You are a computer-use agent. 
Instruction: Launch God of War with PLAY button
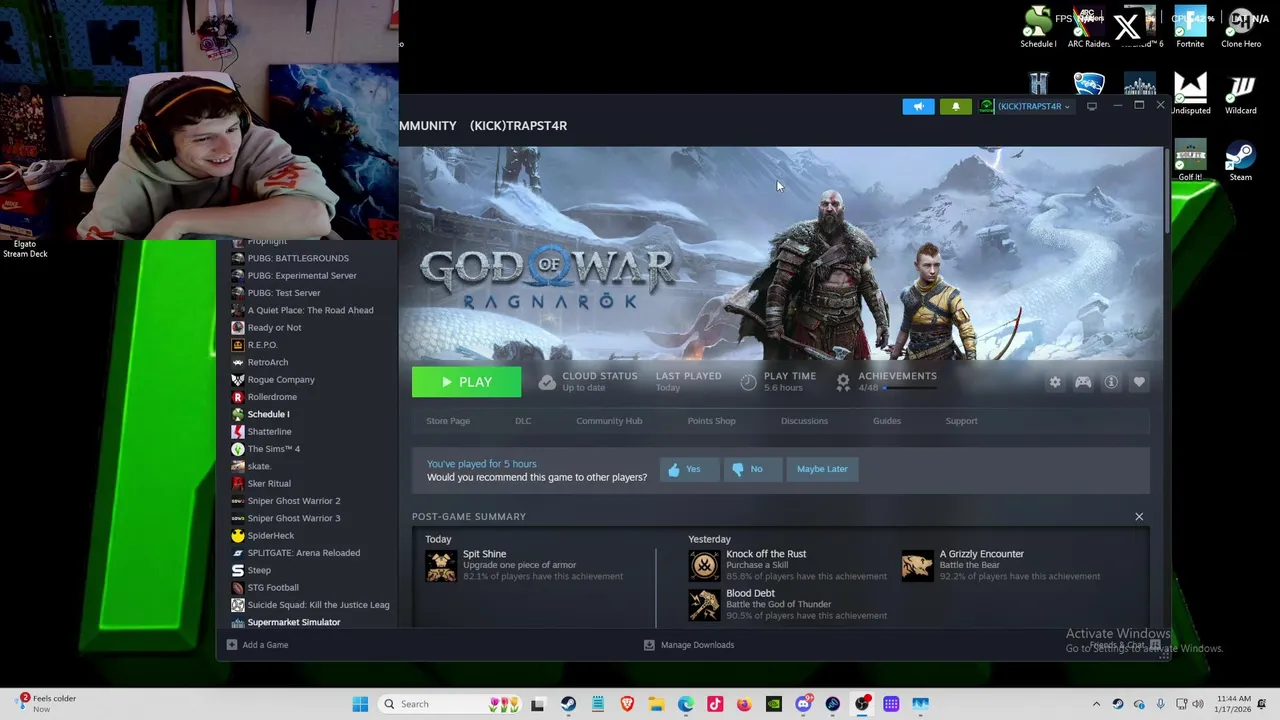466,382
